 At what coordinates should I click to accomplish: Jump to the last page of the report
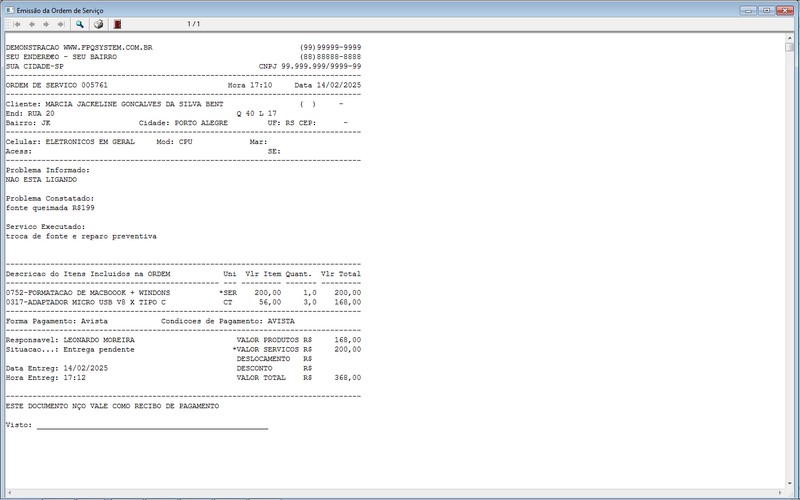coord(61,23)
